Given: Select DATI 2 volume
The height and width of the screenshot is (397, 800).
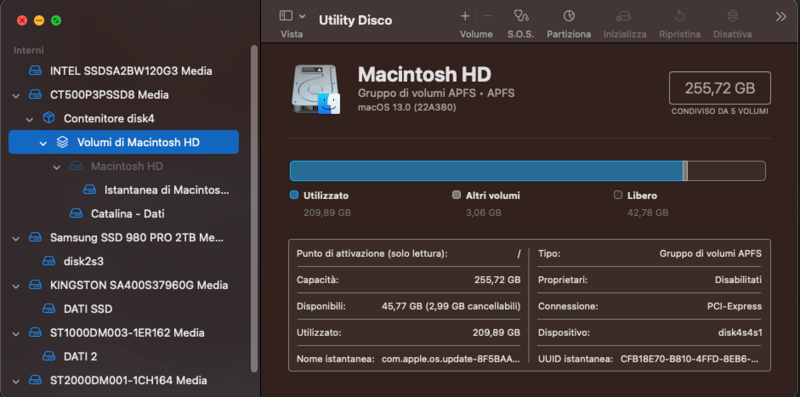Looking at the screenshot, I should pos(80,356).
